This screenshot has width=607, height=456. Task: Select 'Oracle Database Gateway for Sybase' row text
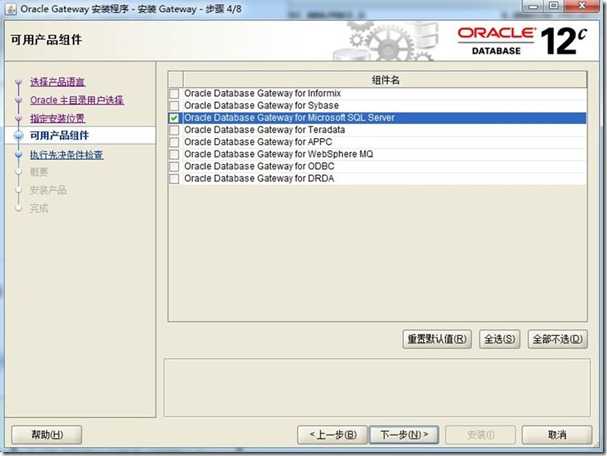click(261, 105)
